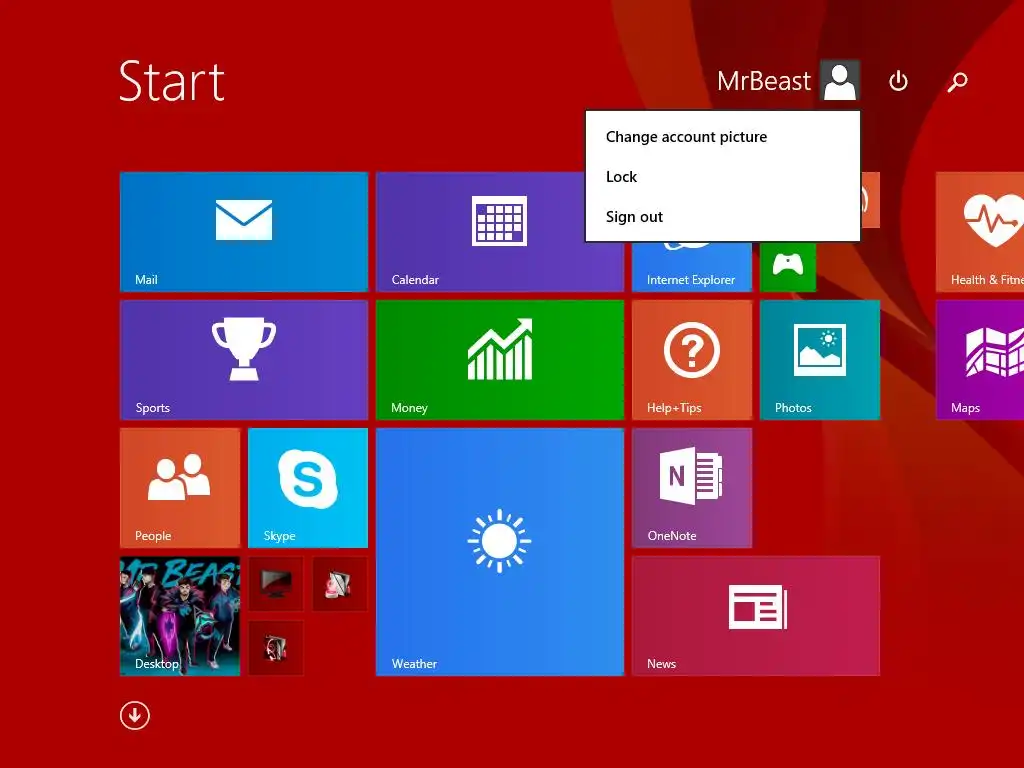
Task: Launch the OneNote tile
Action: 692,488
